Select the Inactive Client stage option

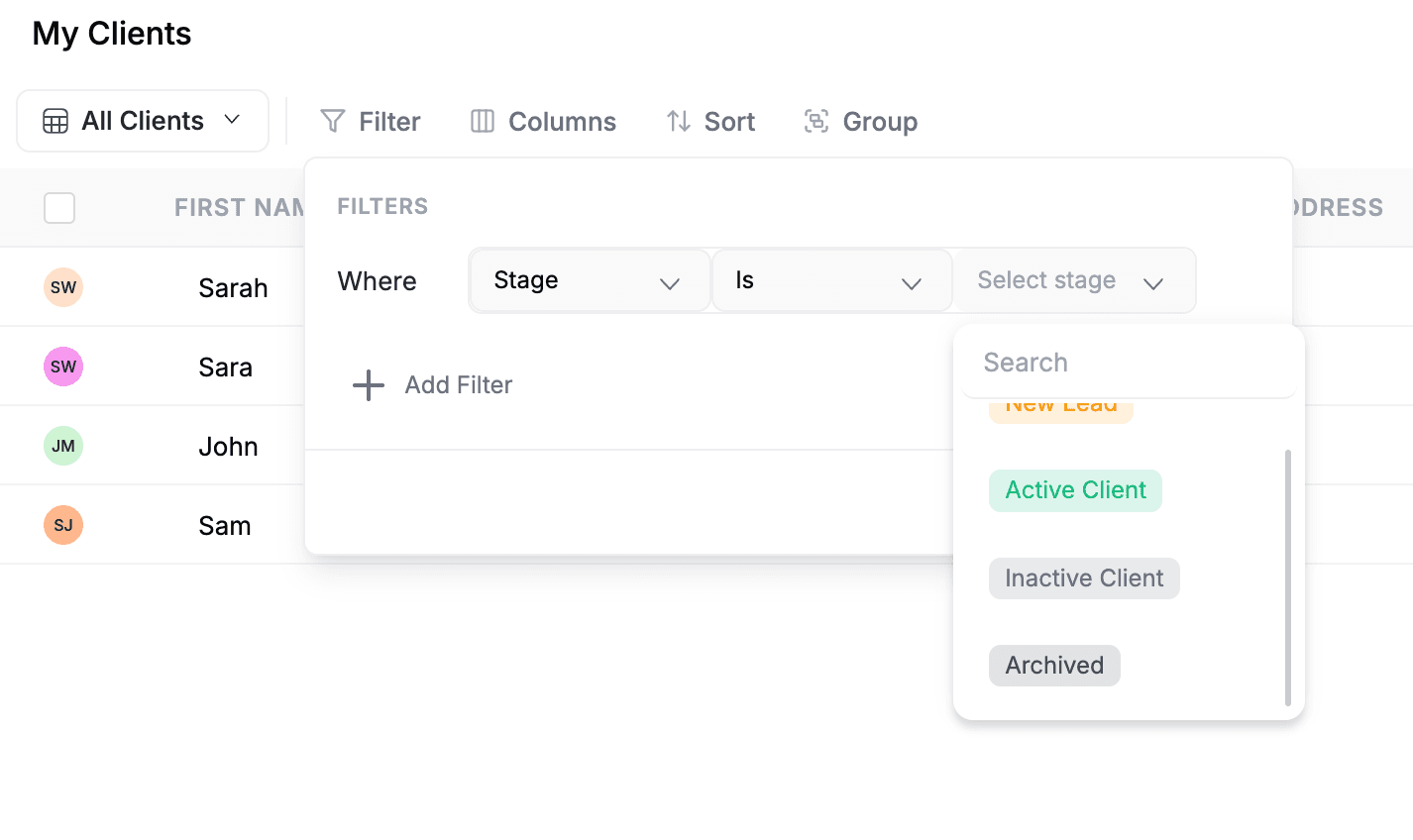point(1083,577)
